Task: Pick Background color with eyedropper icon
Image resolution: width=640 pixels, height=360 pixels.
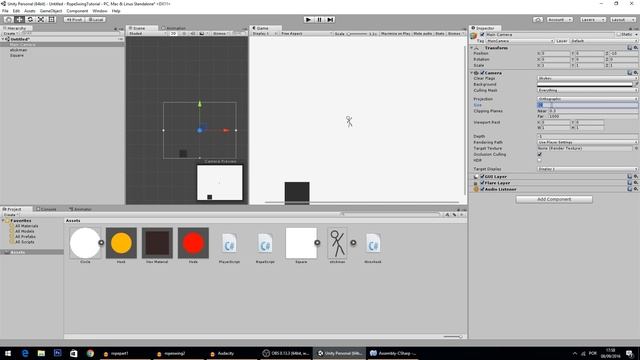Action: 636,84
